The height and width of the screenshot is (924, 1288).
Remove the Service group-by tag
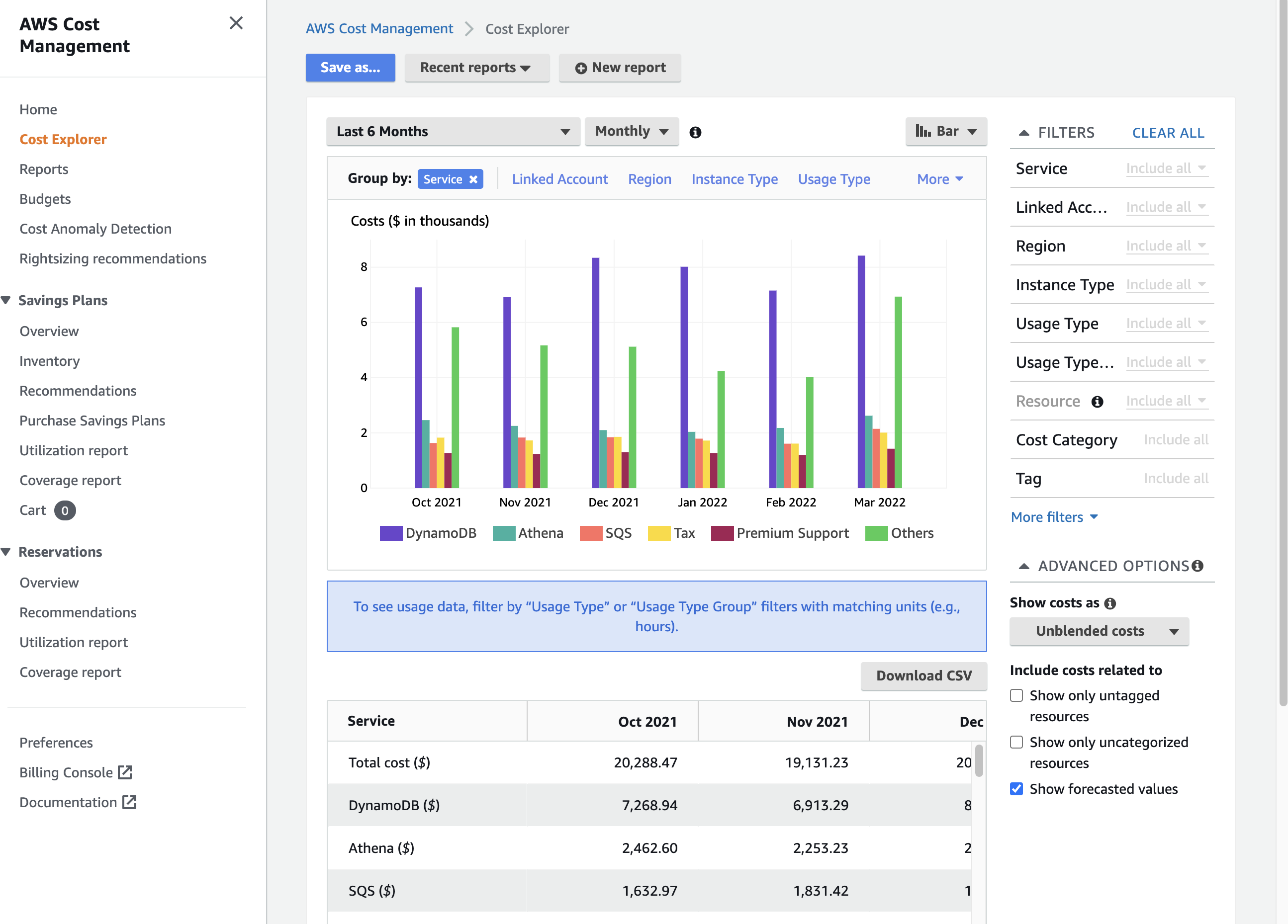coord(473,179)
